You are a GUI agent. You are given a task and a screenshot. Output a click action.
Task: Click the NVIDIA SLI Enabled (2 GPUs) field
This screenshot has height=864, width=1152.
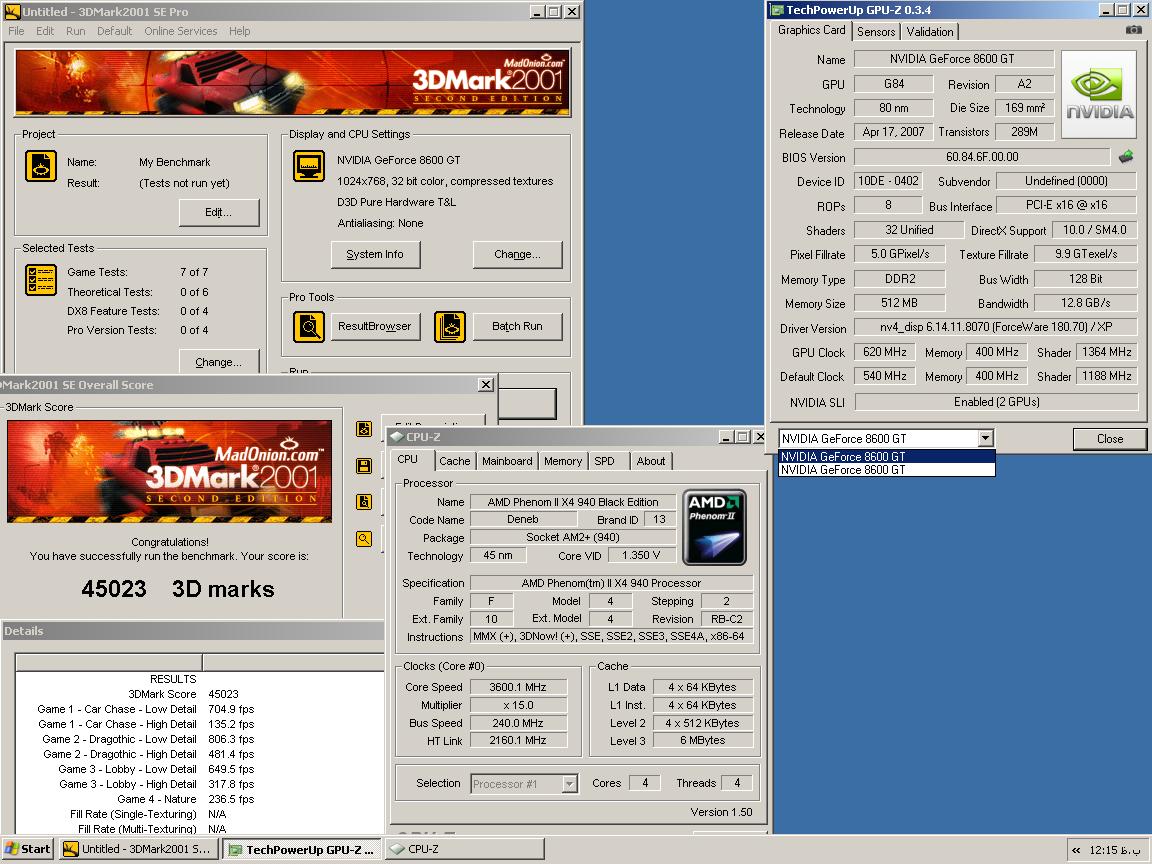[996, 402]
